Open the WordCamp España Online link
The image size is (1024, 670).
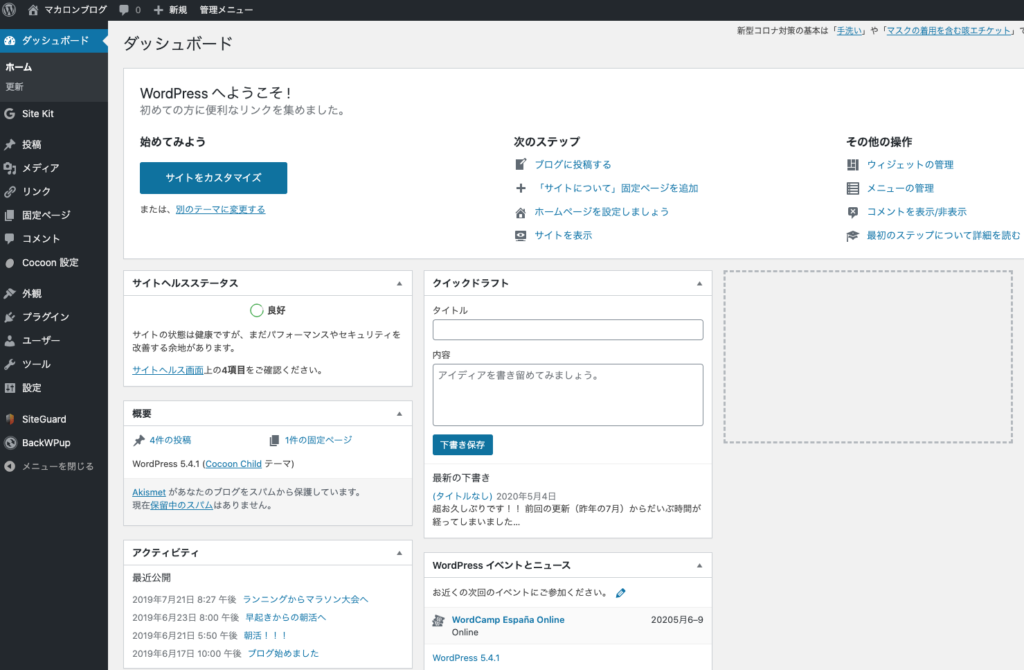tap(508, 620)
